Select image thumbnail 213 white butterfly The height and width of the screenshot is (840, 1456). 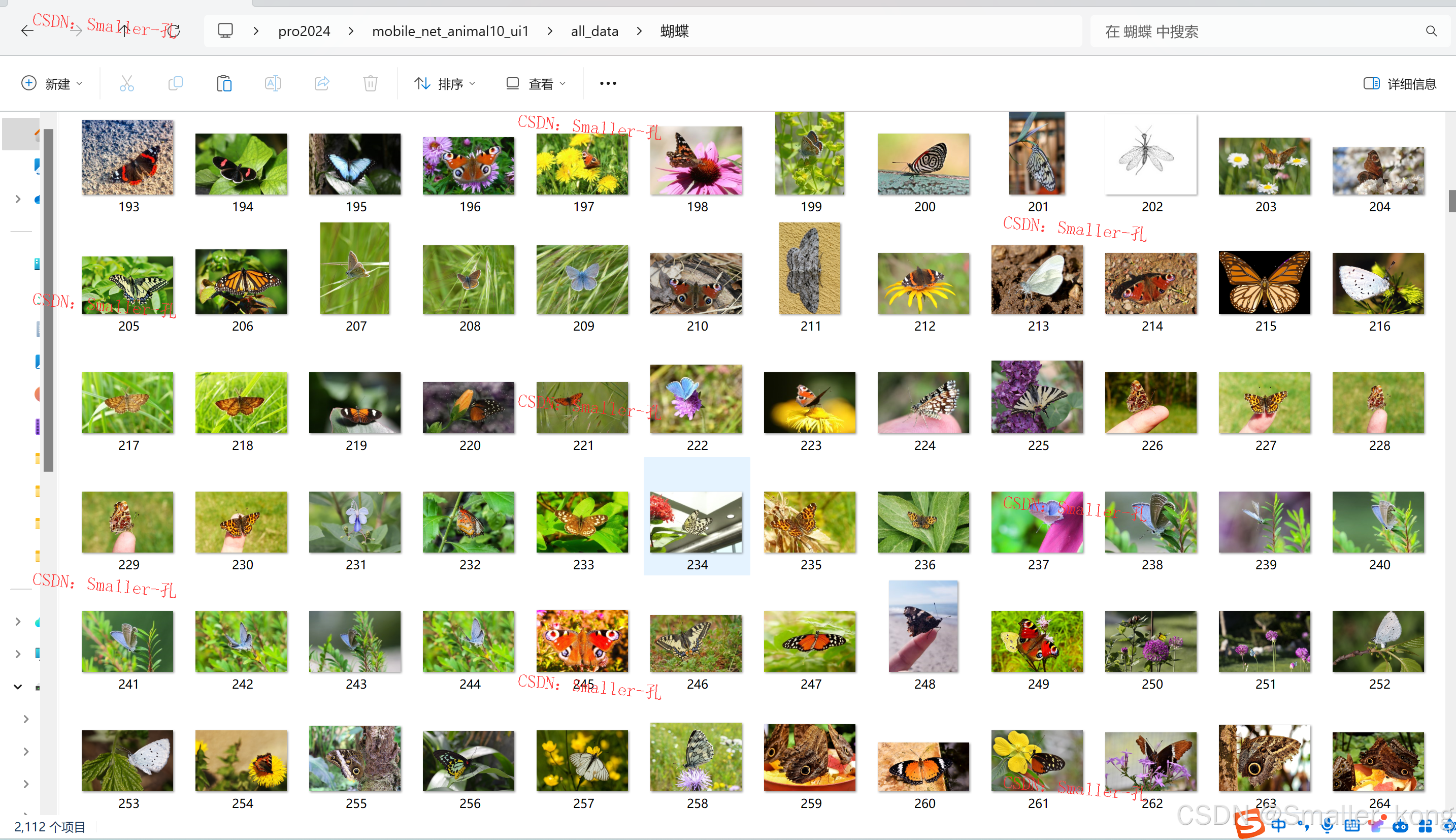(1037, 280)
